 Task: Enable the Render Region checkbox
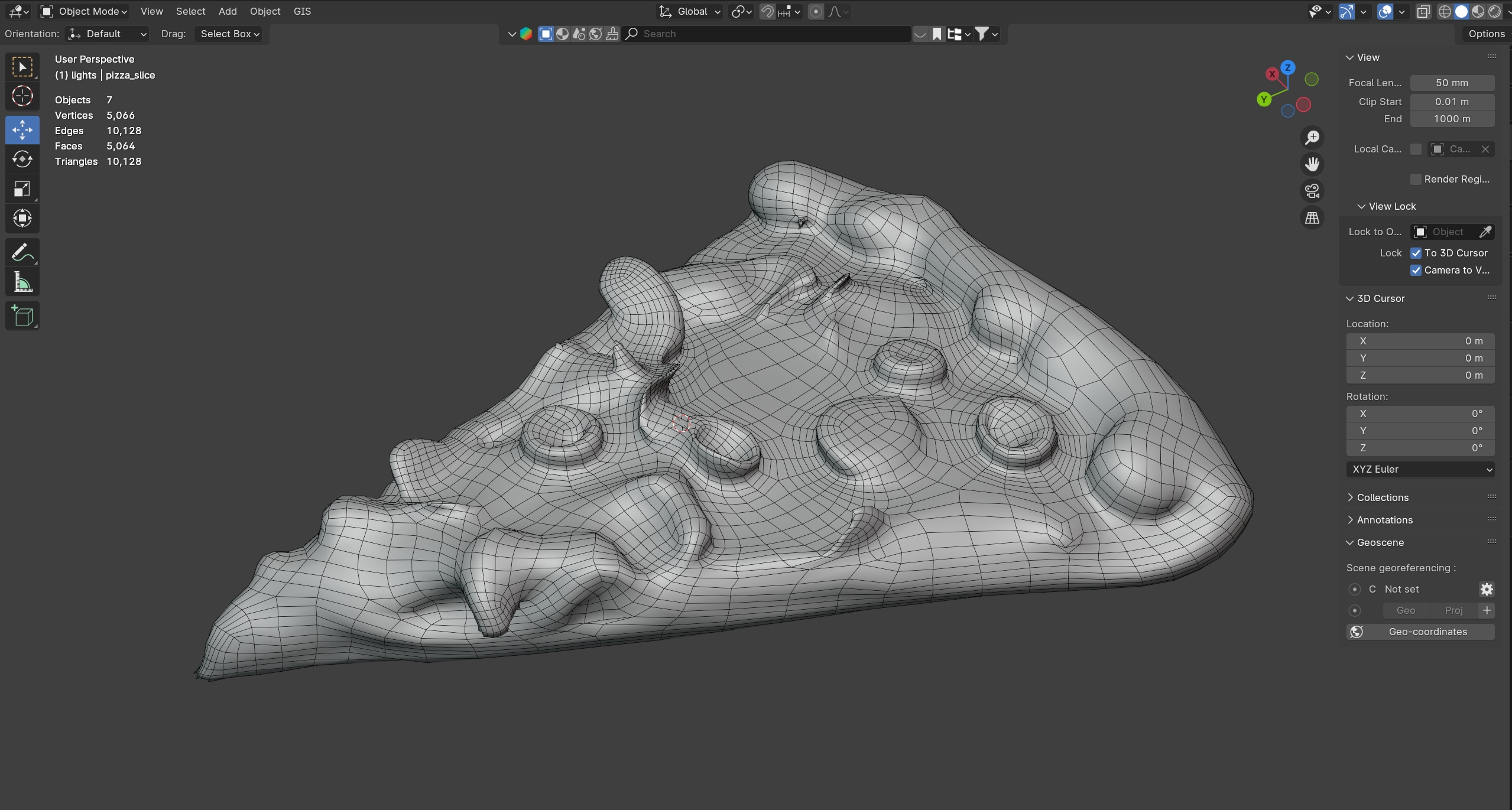tap(1416, 179)
